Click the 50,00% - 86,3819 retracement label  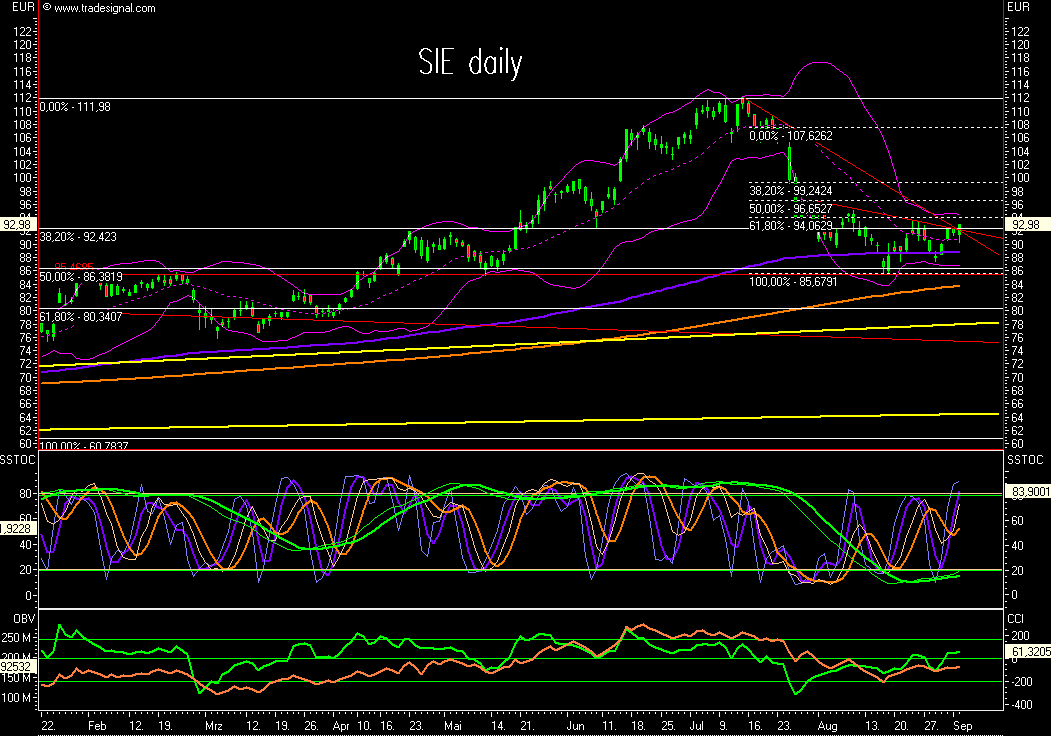(82, 276)
